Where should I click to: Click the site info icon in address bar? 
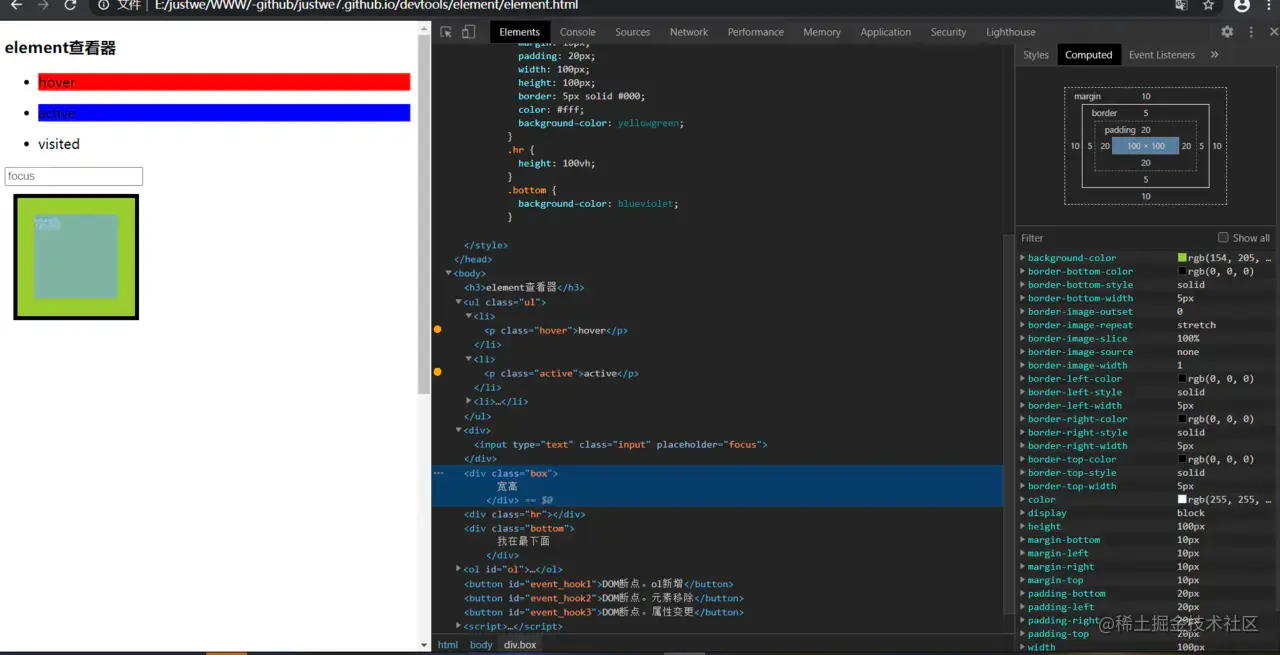(106, 5)
